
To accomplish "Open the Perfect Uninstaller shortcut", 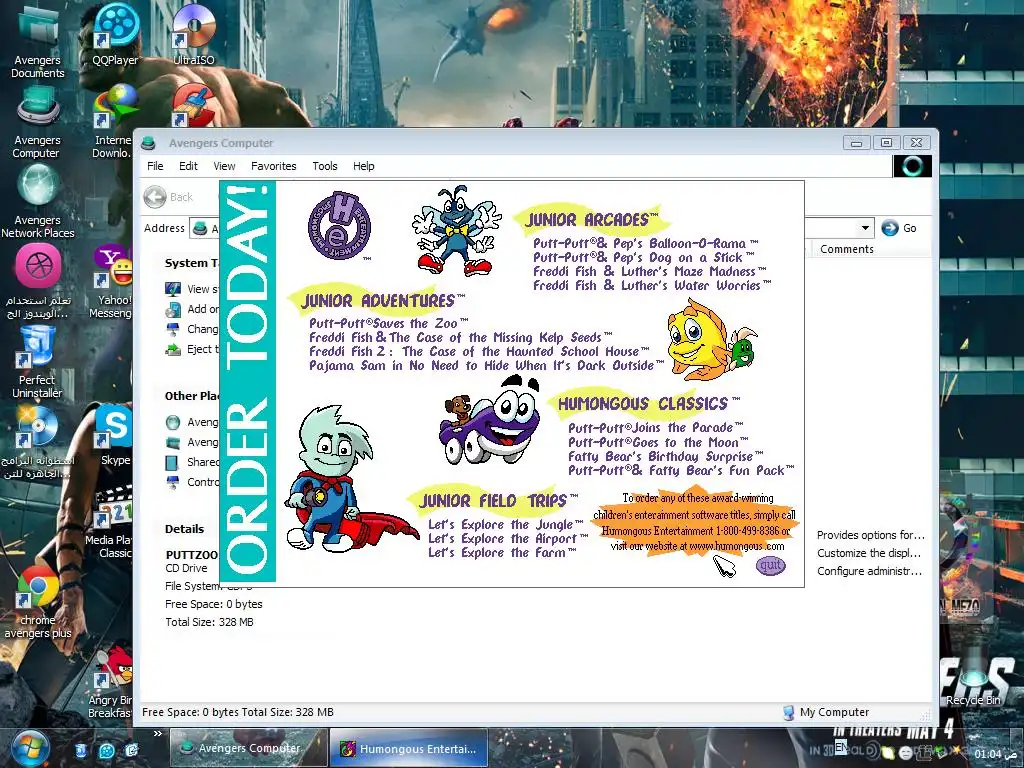I will [37, 362].
